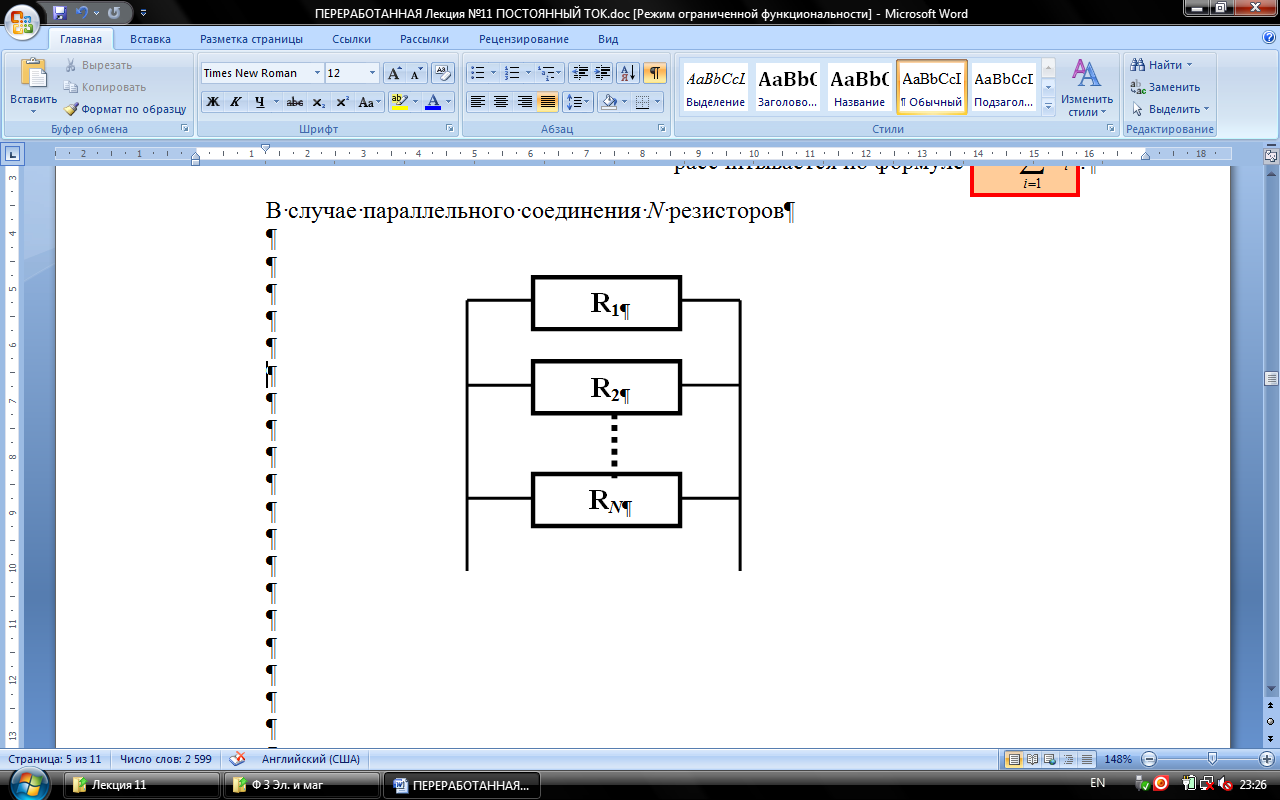The height and width of the screenshot is (800, 1280).
Task: Align text right
Action: pyautogui.click(x=524, y=102)
